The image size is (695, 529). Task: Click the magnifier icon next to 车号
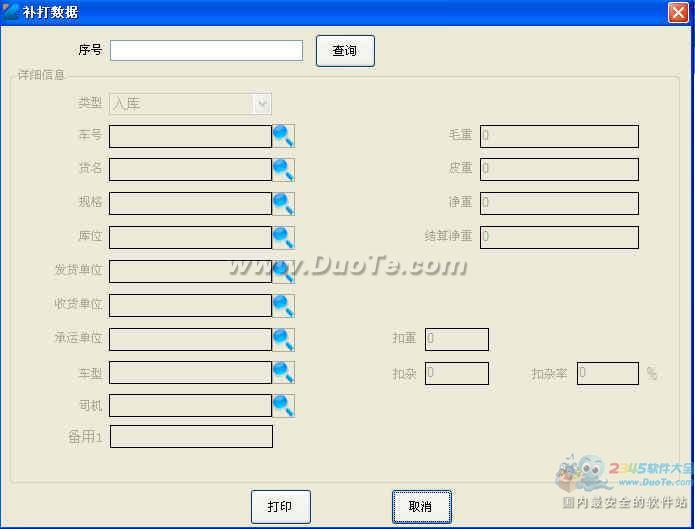[x=283, y=136]
